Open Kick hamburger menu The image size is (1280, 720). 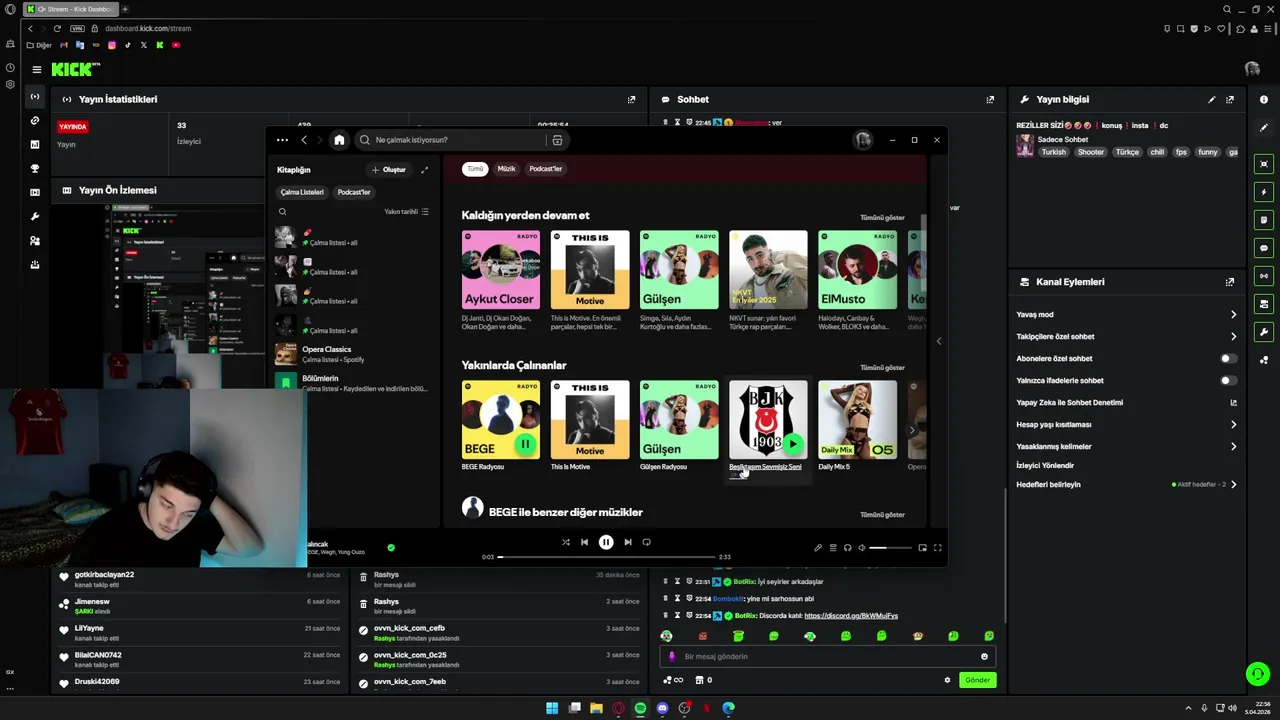tap(36, 70)
